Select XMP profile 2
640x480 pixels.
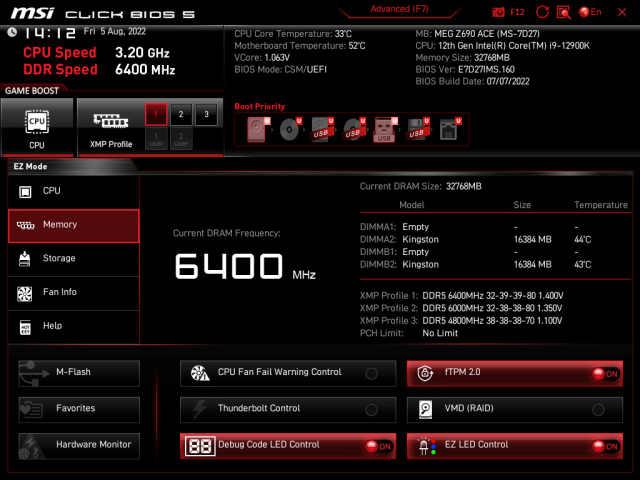pos(181,114)
